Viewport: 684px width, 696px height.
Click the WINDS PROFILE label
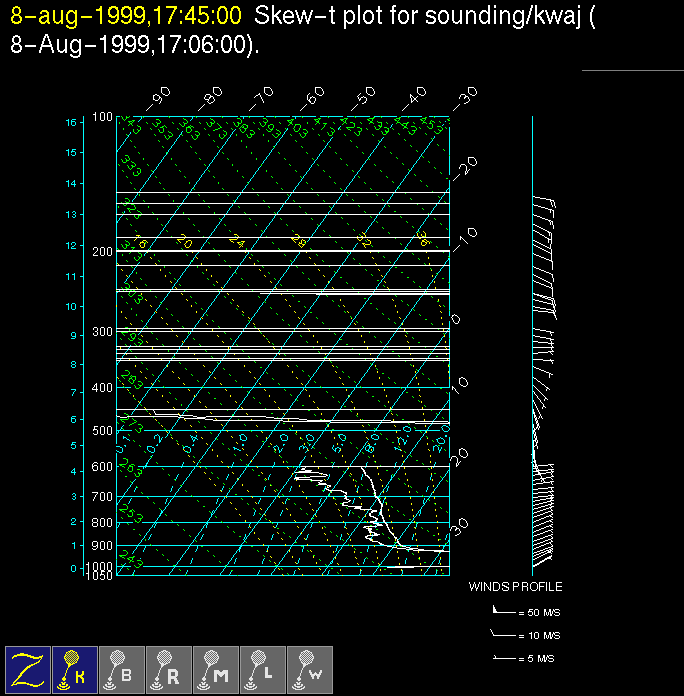click(x=515, y=587)
